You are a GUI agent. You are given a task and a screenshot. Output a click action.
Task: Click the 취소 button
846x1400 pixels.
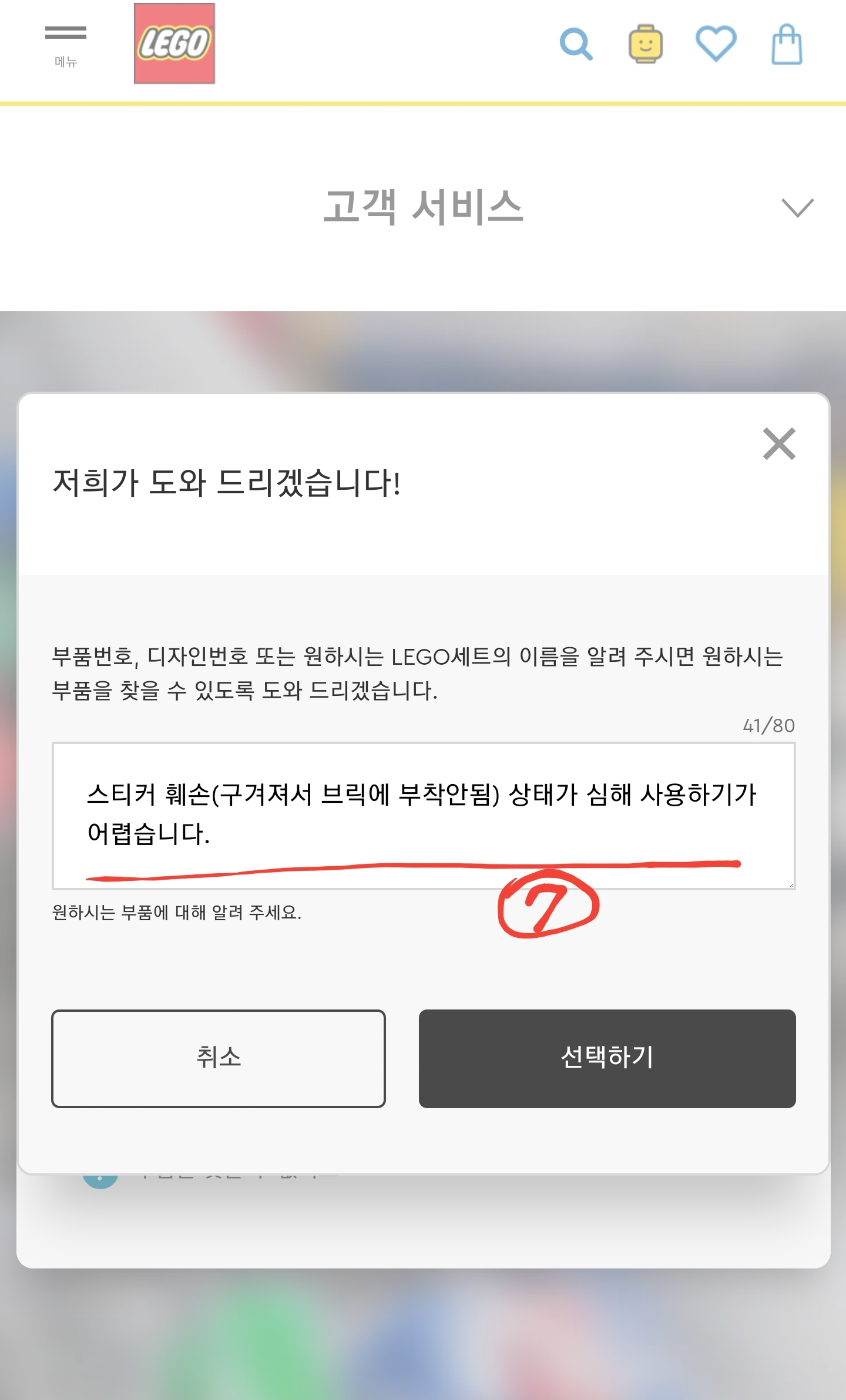point(219,1059)
